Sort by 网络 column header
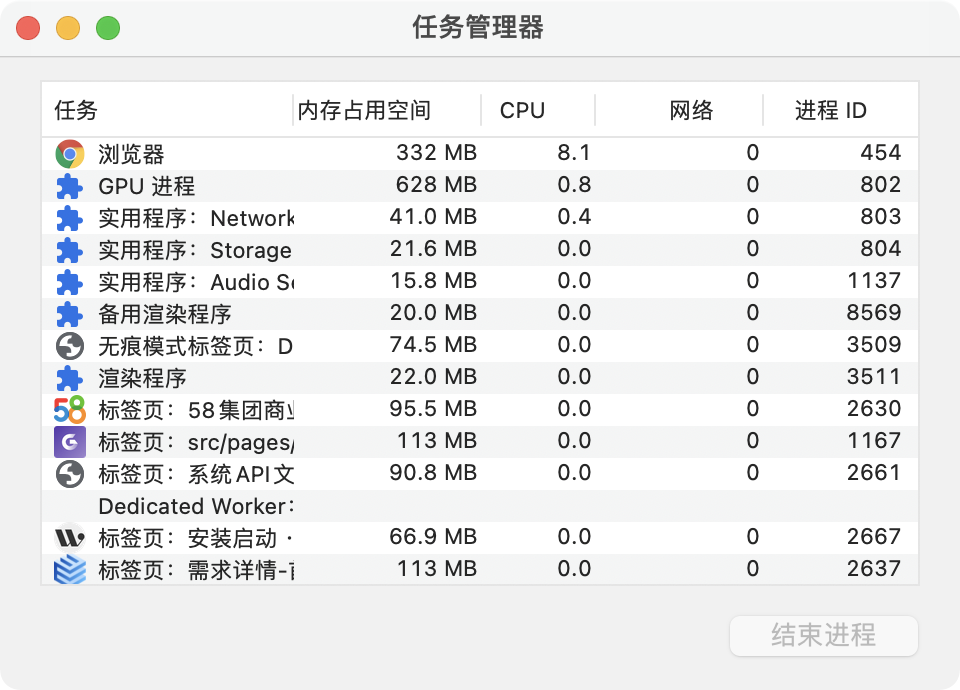 [x=690, y=110]
